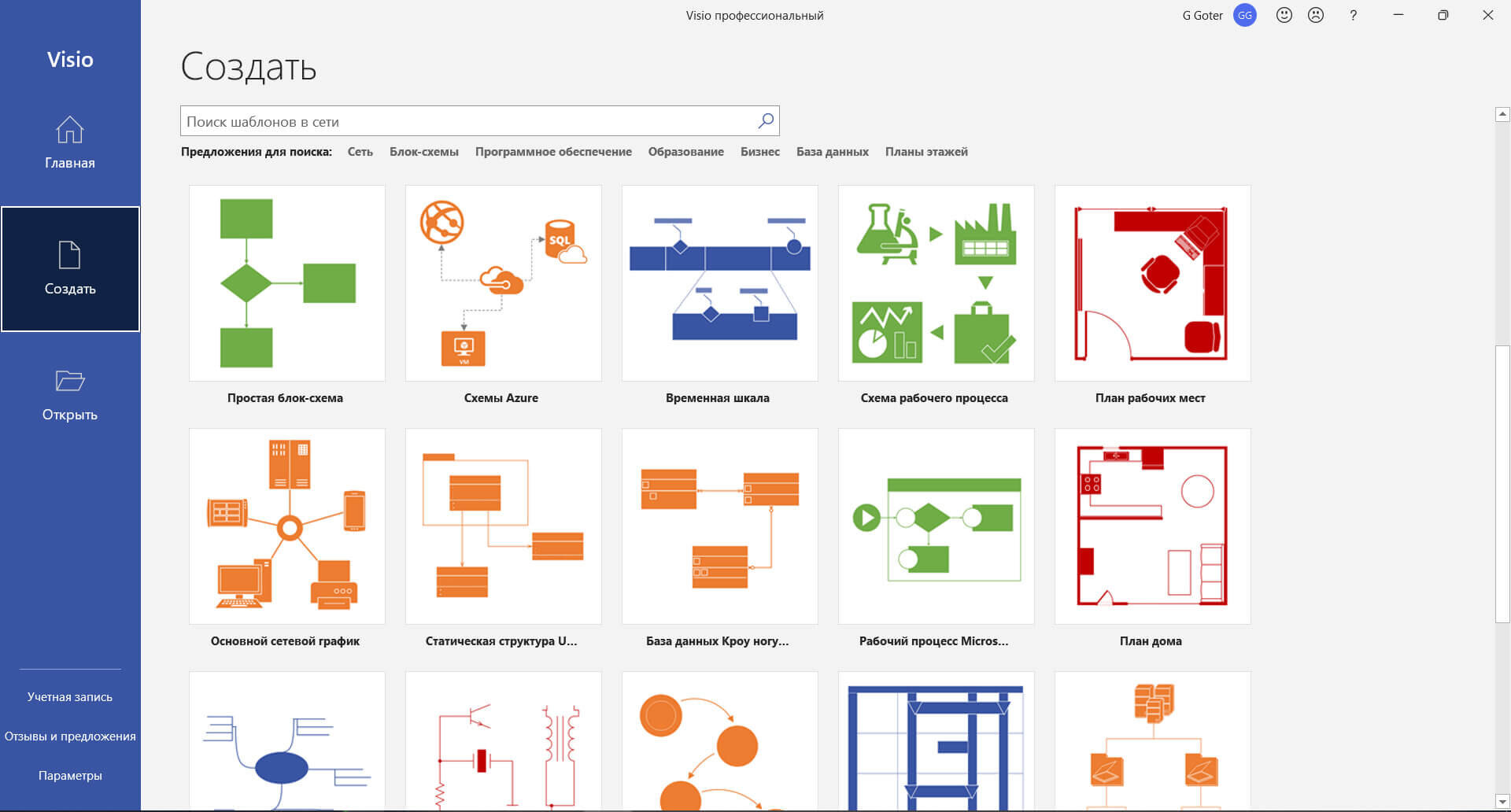Viewport: 1511px width, 812px height.
Task: Click the Основной сетевой график caption
Action: pyautogui.click(x=285, y=641)
